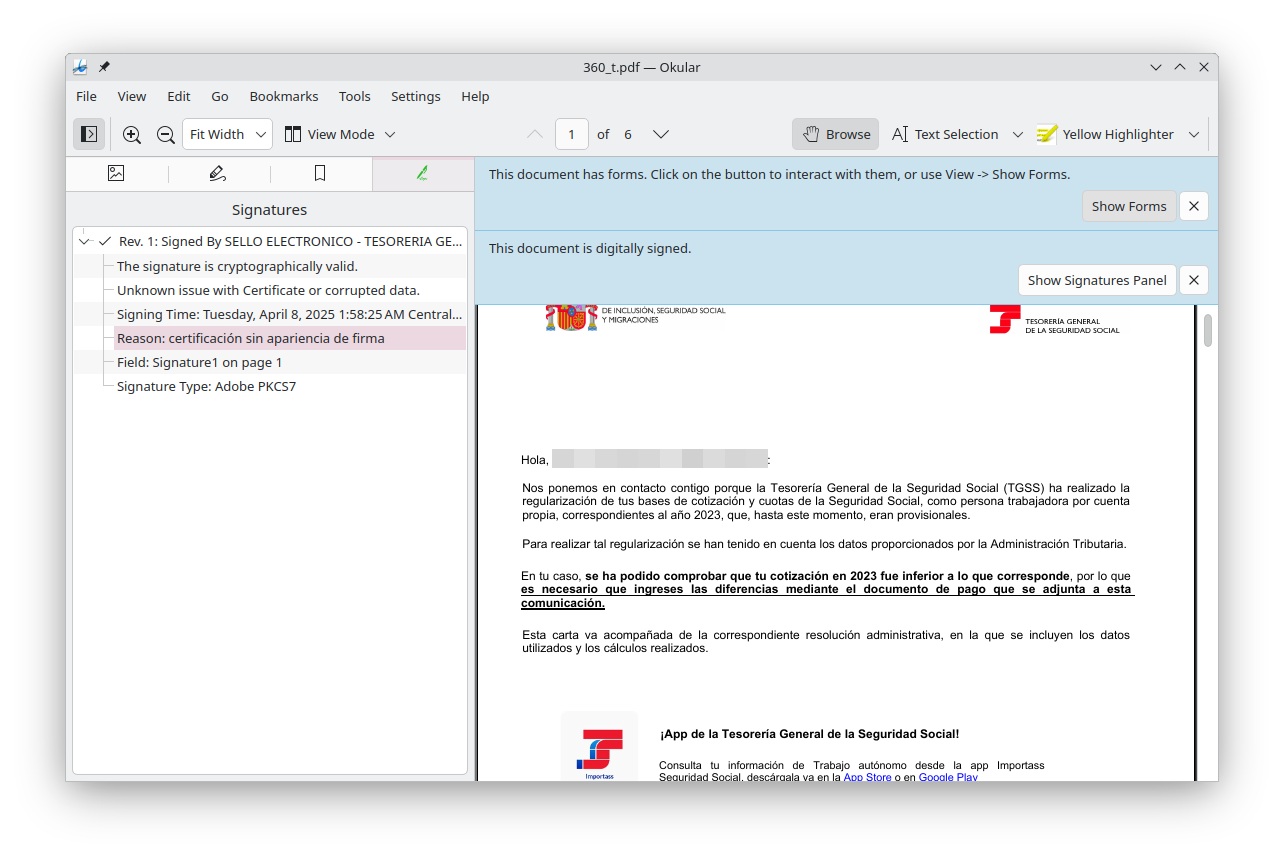Activate the Text Selection tool
The image size is (1284, 859).
click(945, 134)
